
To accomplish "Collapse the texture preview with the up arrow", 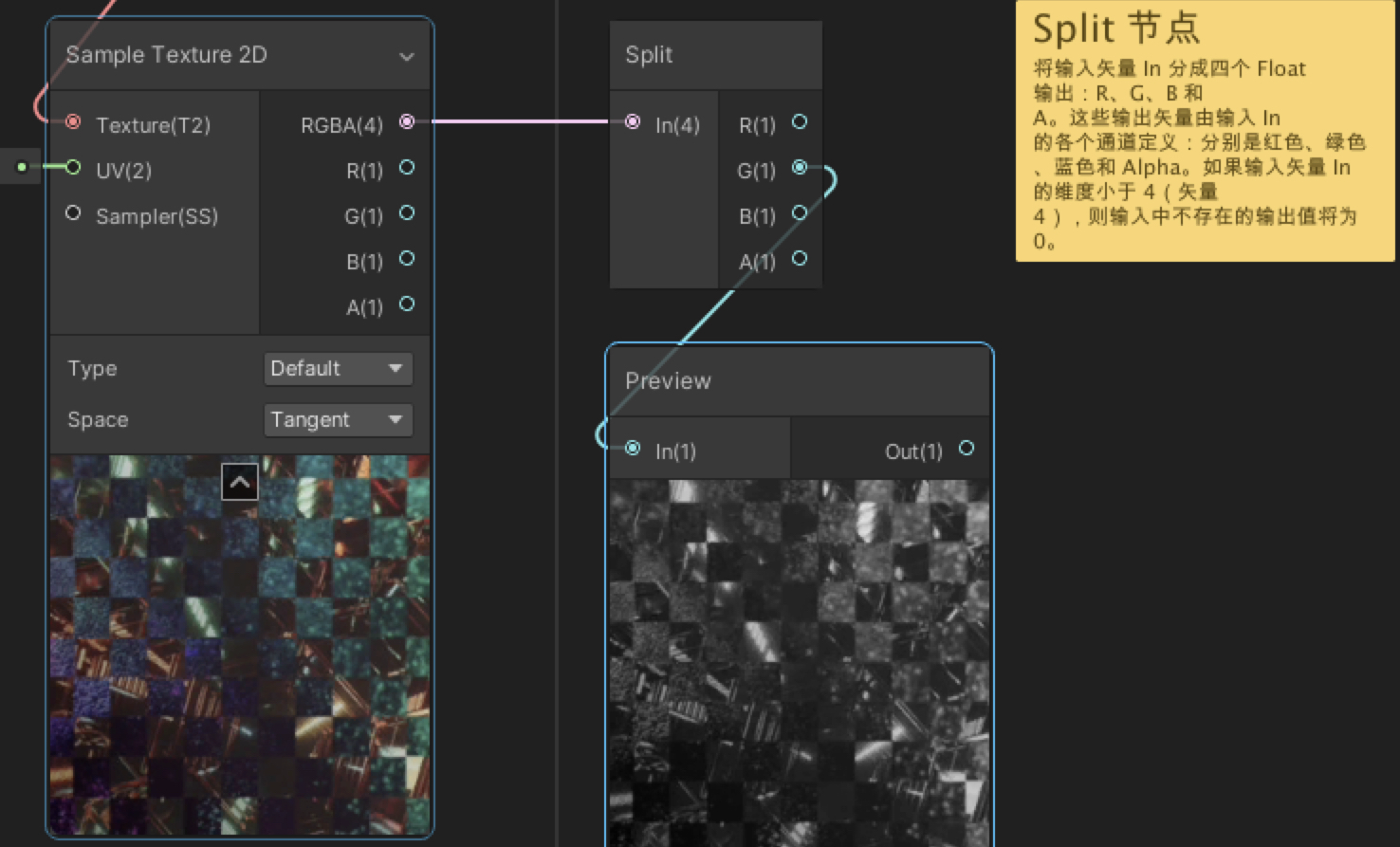I will pos(239,482).
